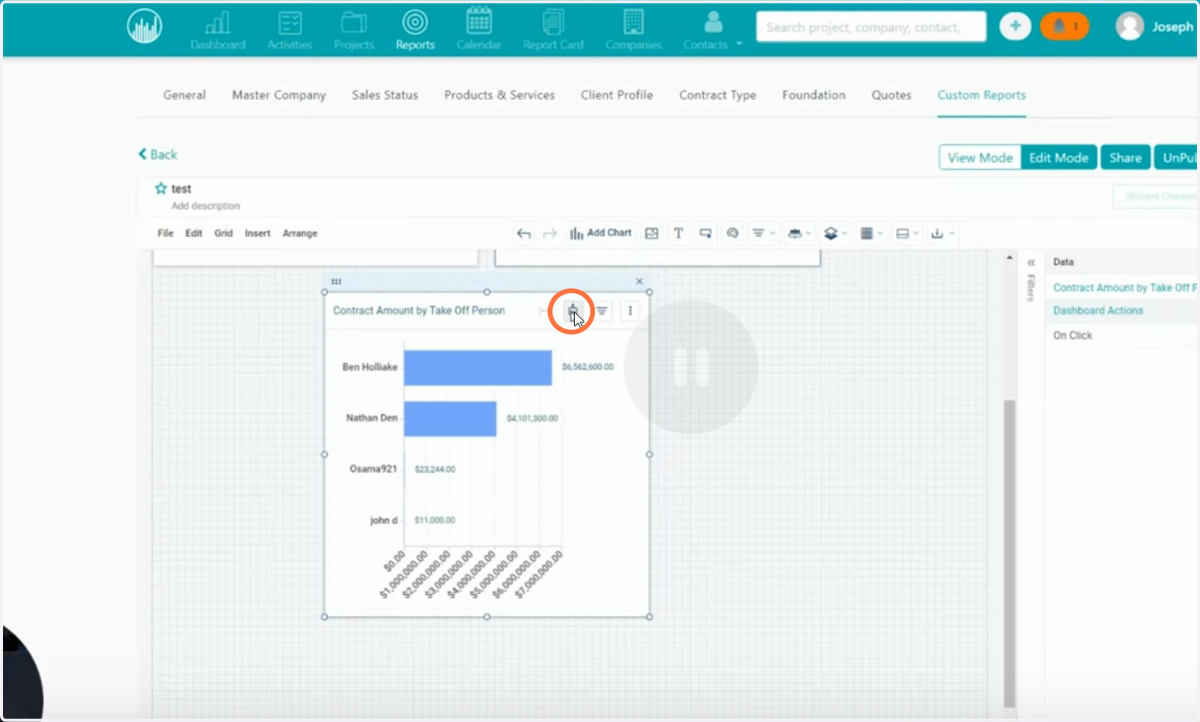The height and width of the screenshot is (722, 1200).
Task: Open the color theme palette icon
Action: coord(732,233)
